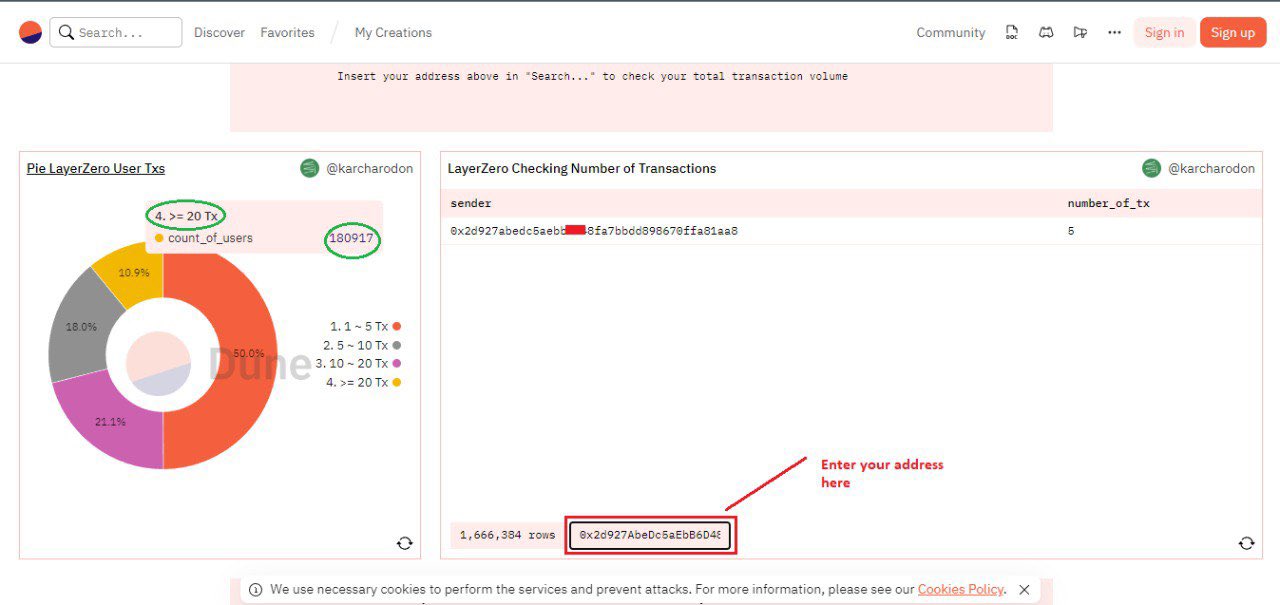Open My Creations
Screen dimensions: 1280x605
tap(393, 32)
